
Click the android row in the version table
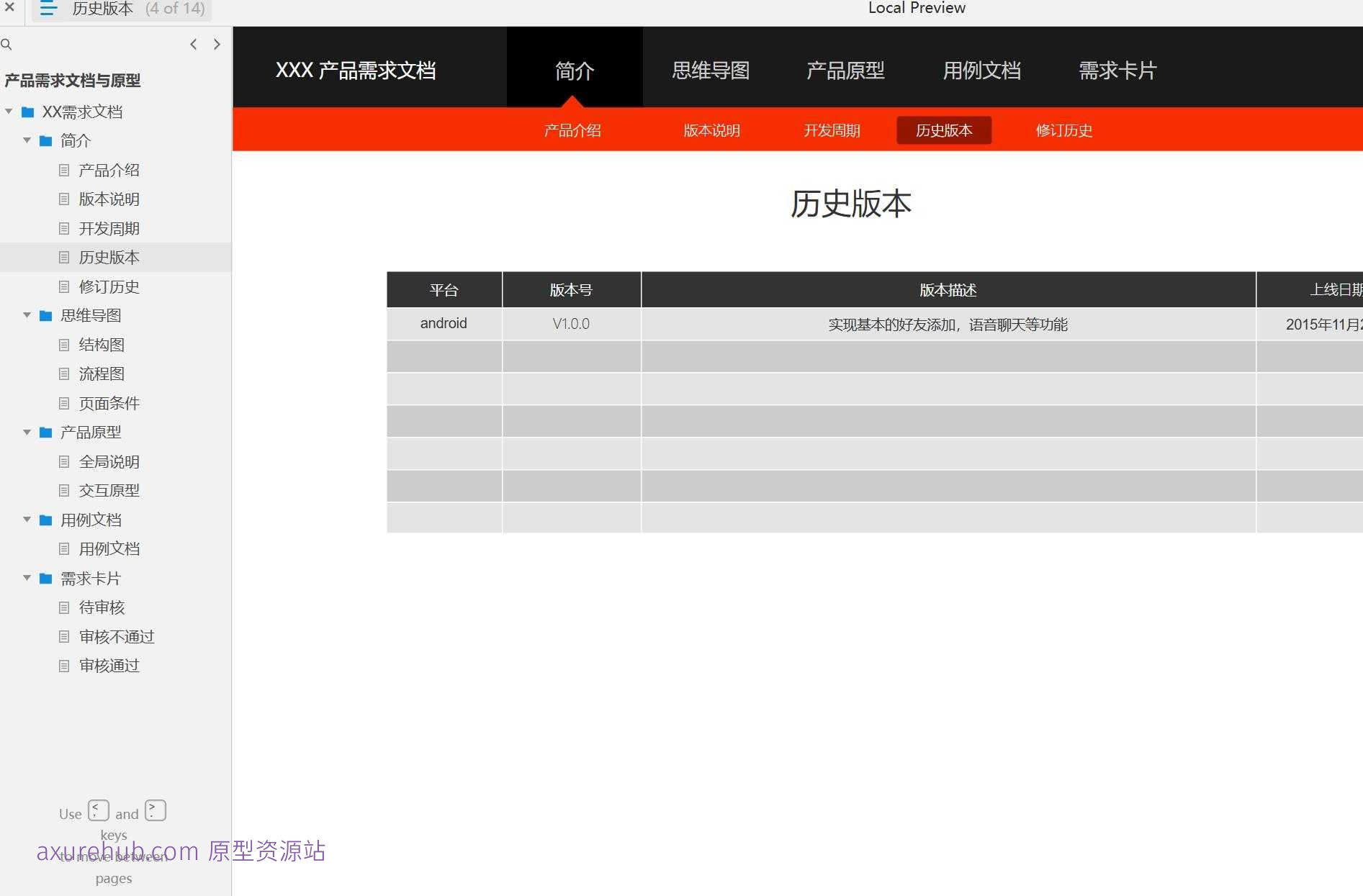tap(444, 323)
